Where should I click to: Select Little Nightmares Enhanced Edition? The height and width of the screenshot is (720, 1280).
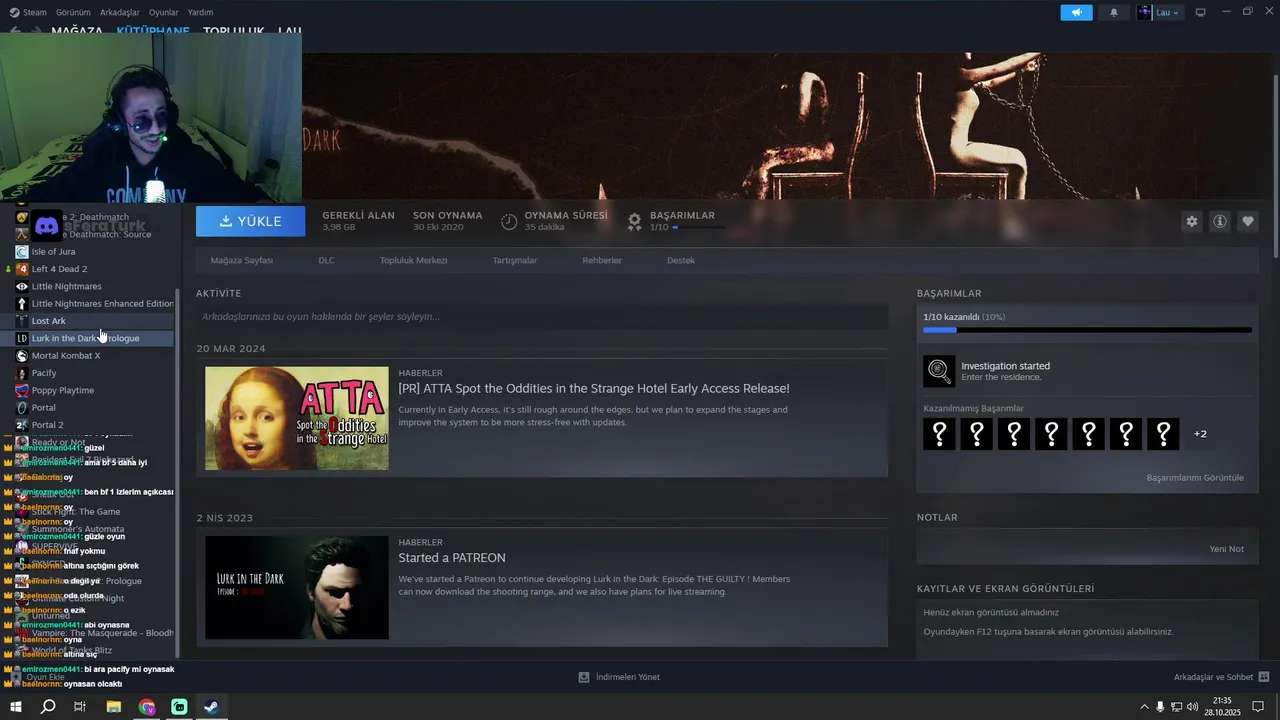click(x=102, y=303)
